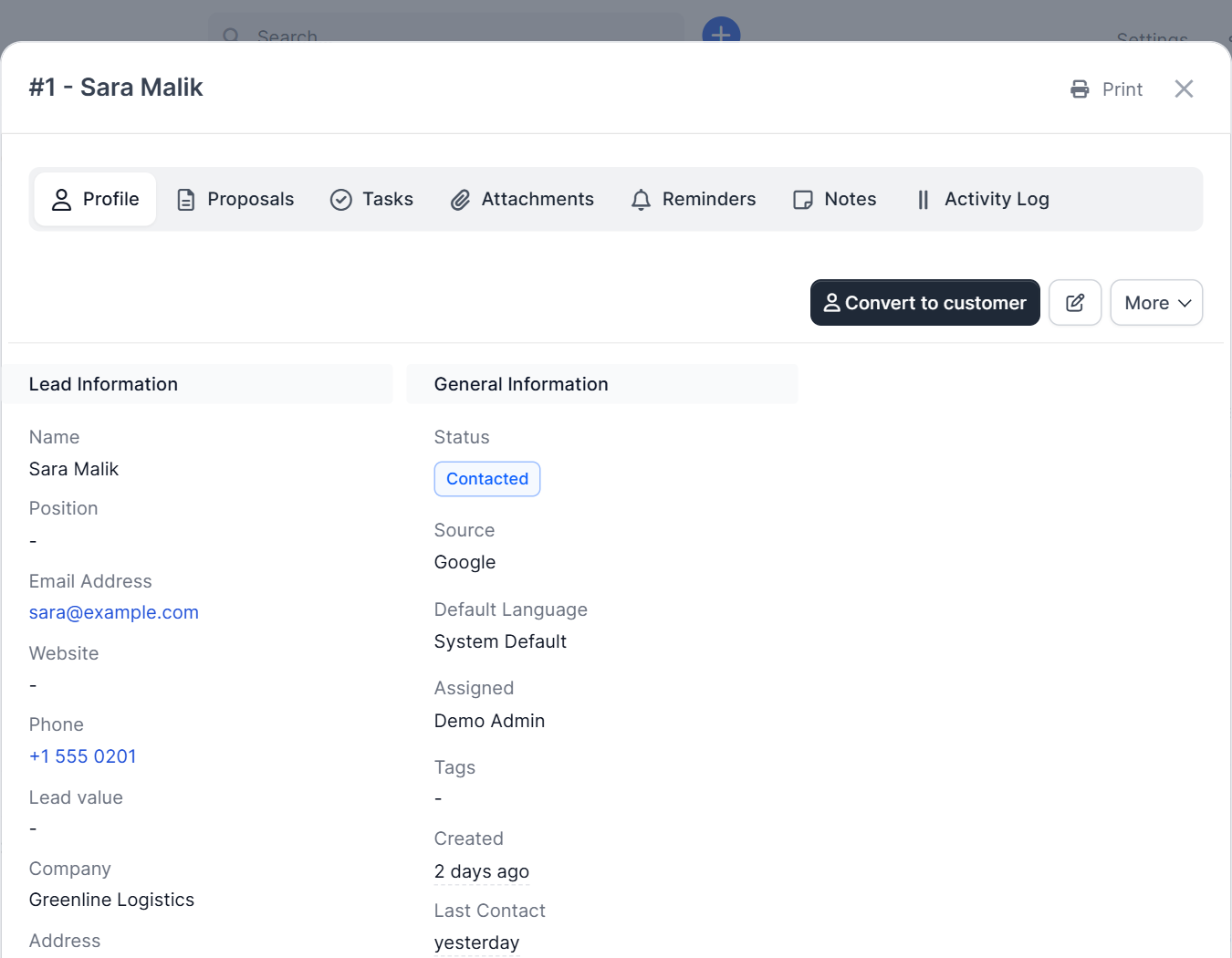Click the printer icon in the header
1232x958 pixels.
pyautogui.click(x=1080, y=89)
